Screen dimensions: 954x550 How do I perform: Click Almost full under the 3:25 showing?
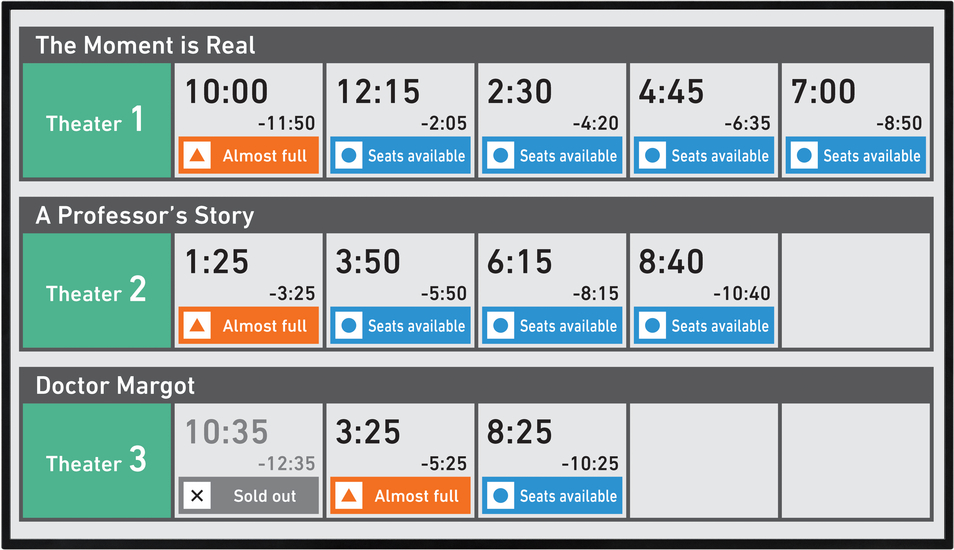point(417,496)
